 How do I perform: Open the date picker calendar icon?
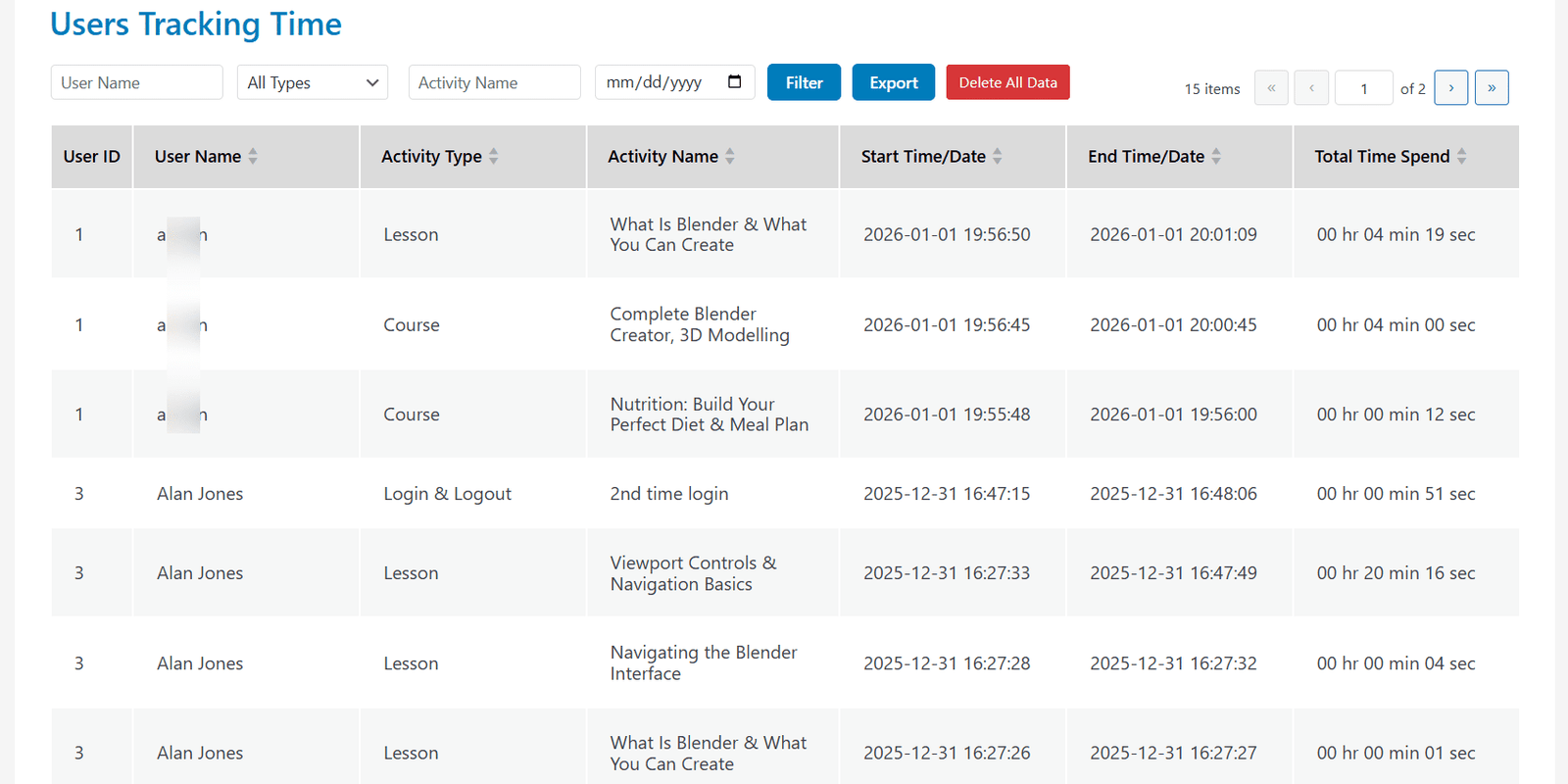point(735,82)
